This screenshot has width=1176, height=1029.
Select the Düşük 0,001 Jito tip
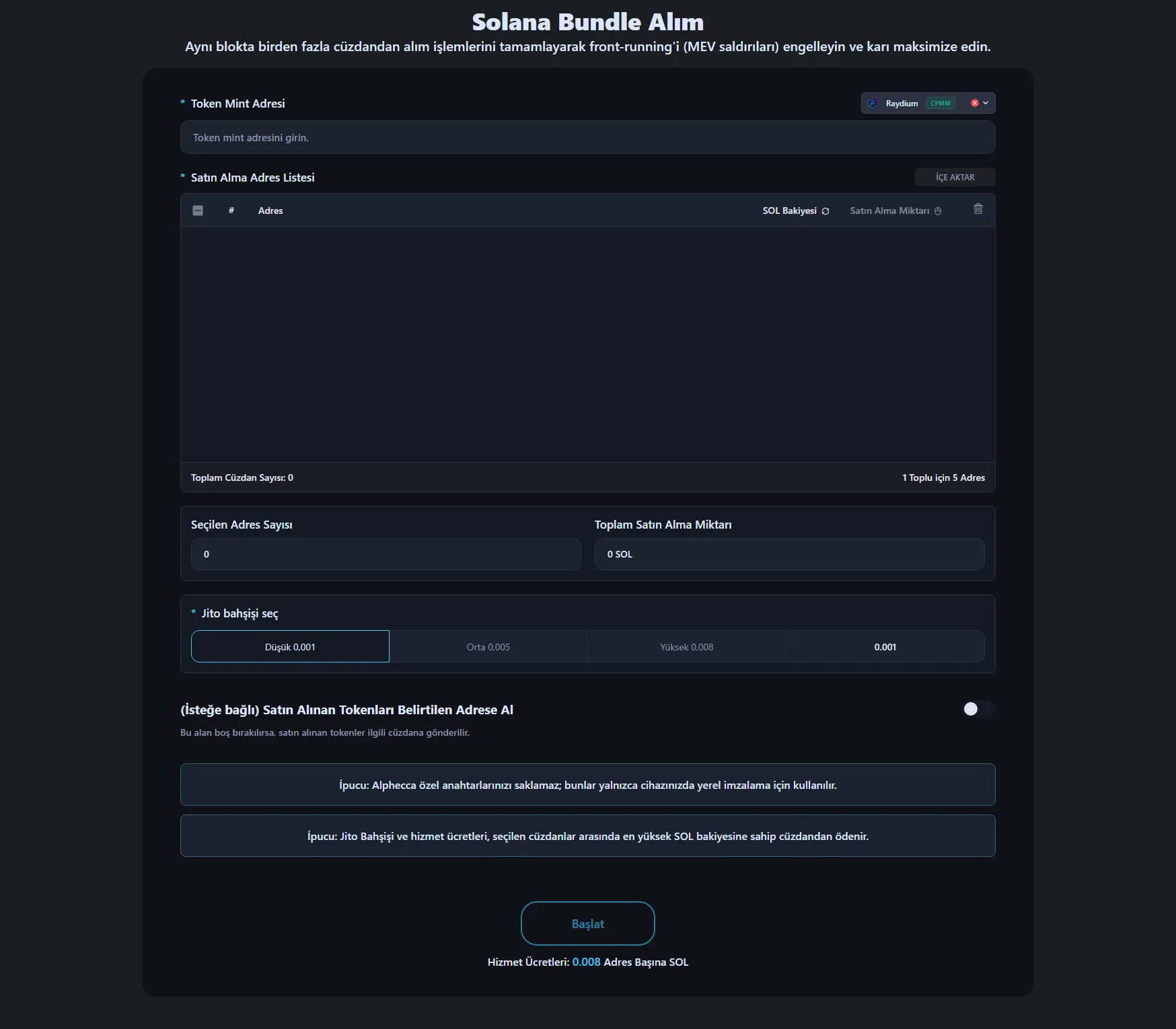tap(290, 647)
